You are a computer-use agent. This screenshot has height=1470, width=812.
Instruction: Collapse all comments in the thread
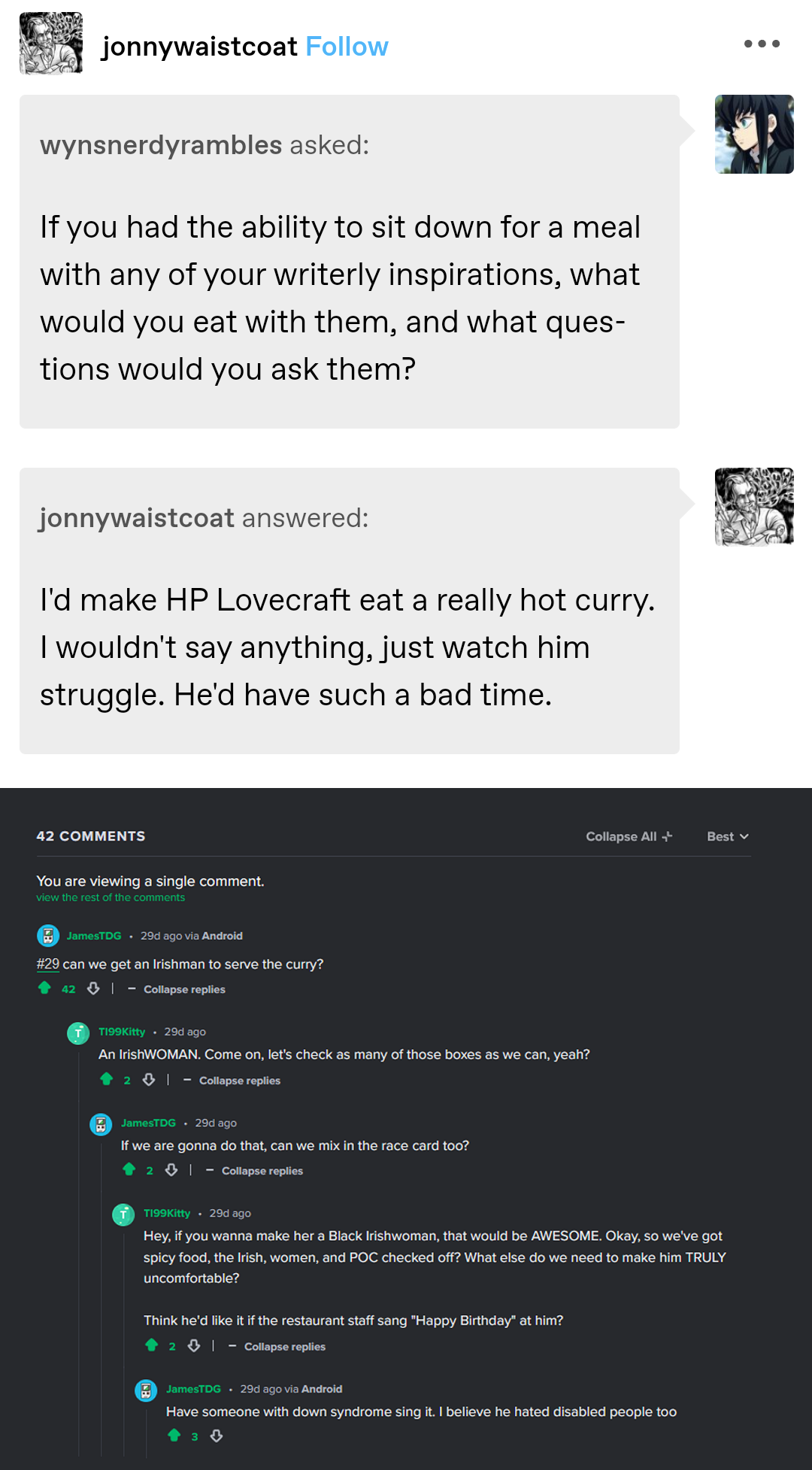629,836
